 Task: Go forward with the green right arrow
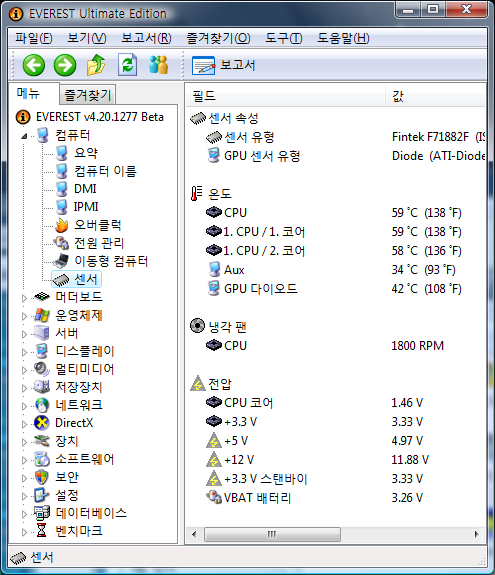[x=65, y=66]
